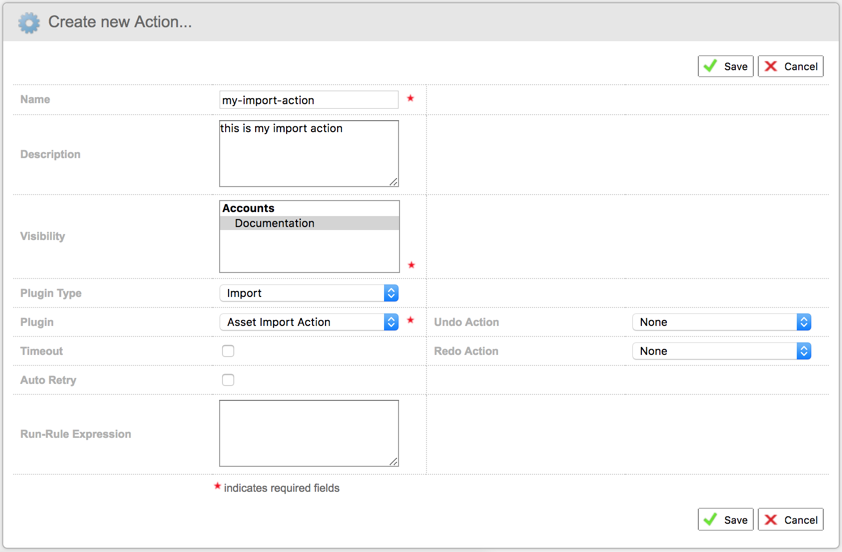Viewport: 842px width, 552px height.
Task: Click the gear icon beside Create new Action
Action: pos(29,22)
